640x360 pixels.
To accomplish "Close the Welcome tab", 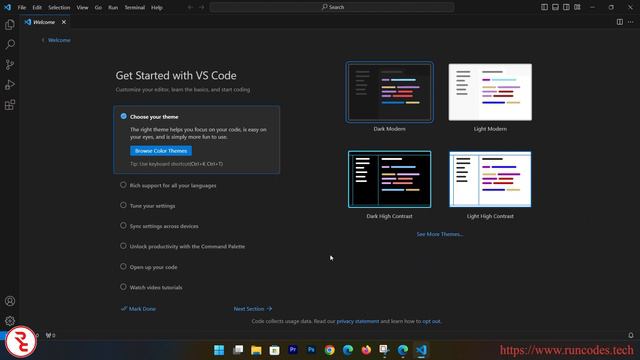I will pos(64,22).
